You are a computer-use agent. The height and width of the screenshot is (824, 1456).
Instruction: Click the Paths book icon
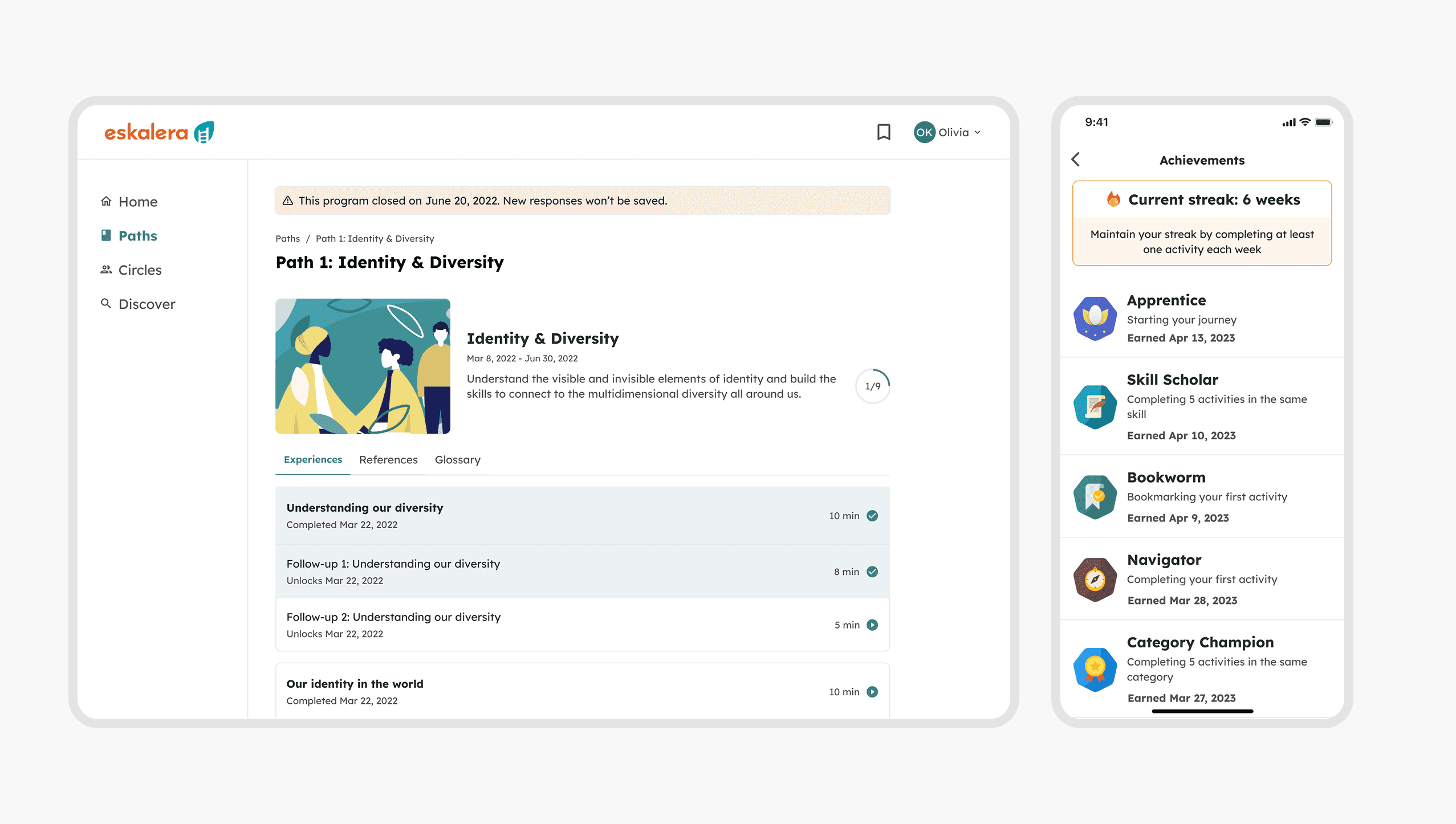tap(106, 235)
